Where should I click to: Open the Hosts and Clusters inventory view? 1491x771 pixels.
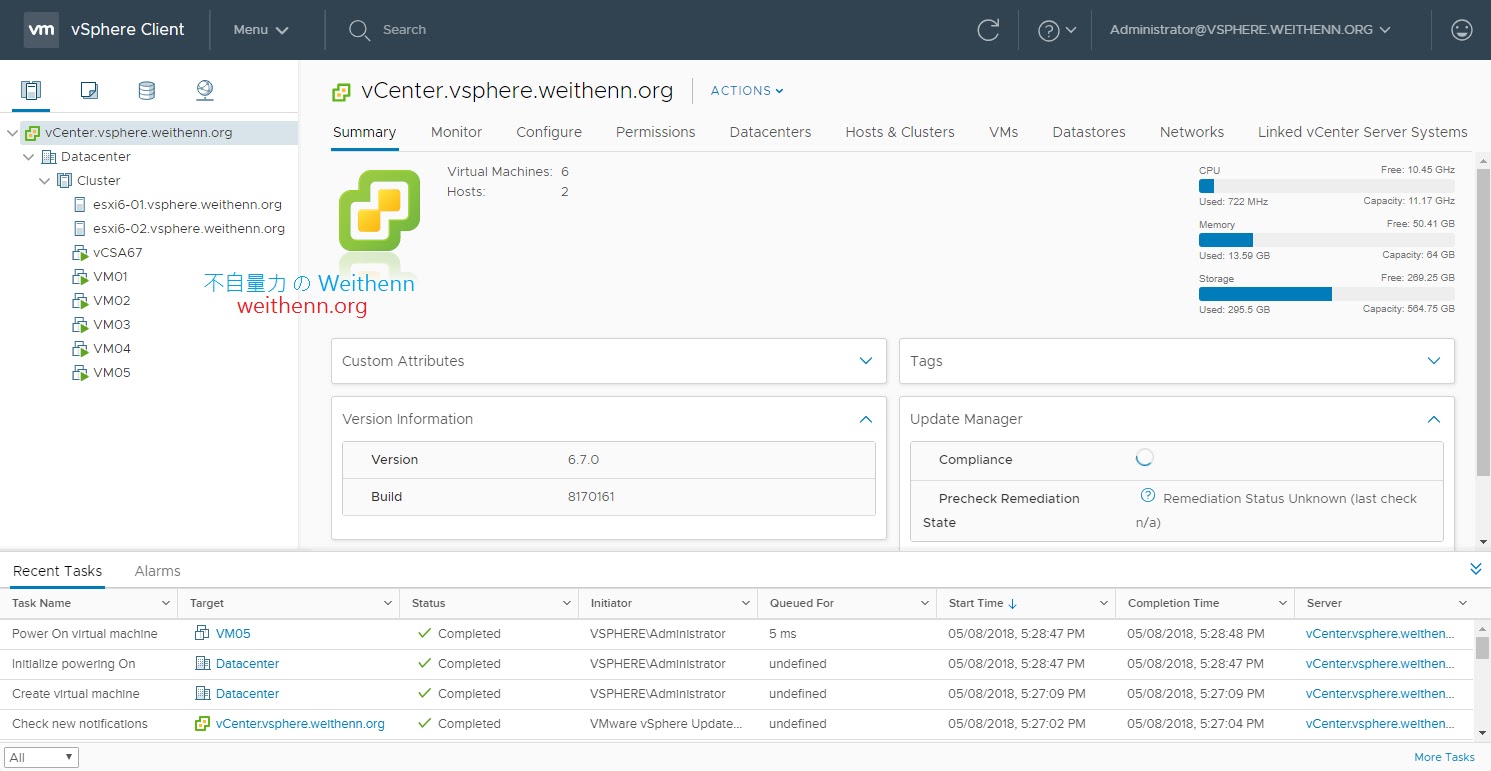click(31, 90)
